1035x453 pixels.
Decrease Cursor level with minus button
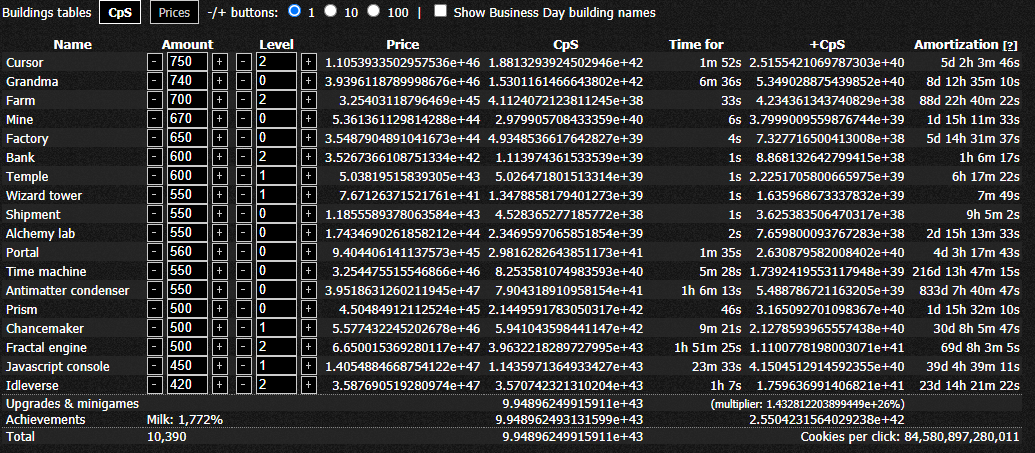click(244, 63)
